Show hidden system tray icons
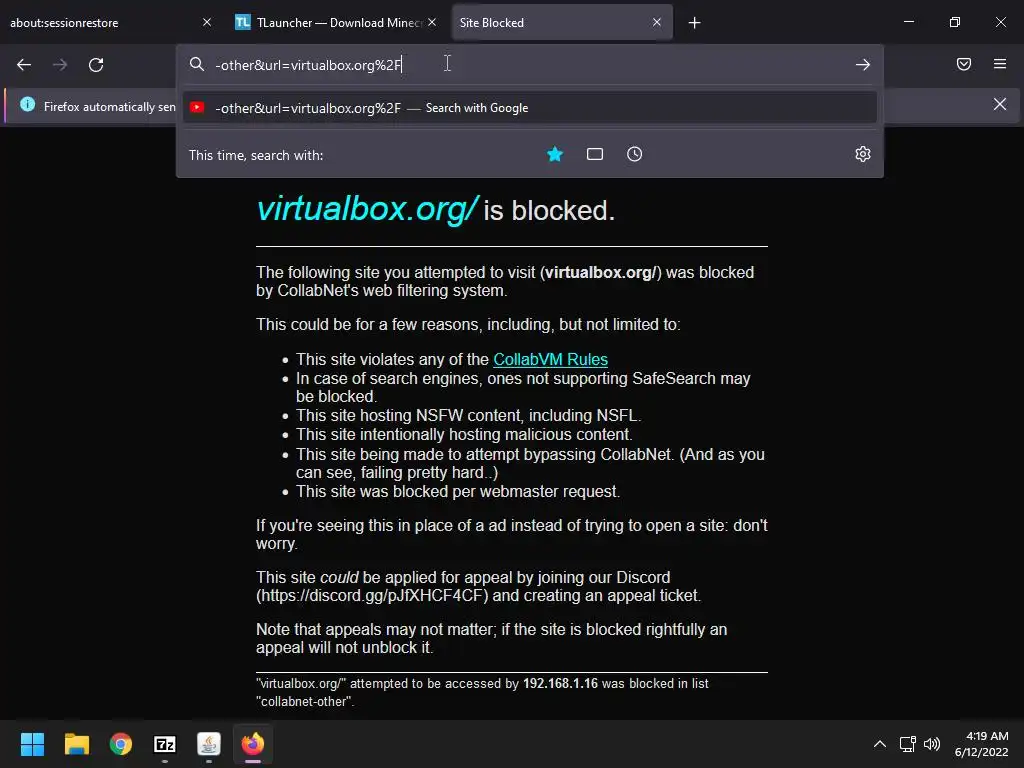 point(880,744)
